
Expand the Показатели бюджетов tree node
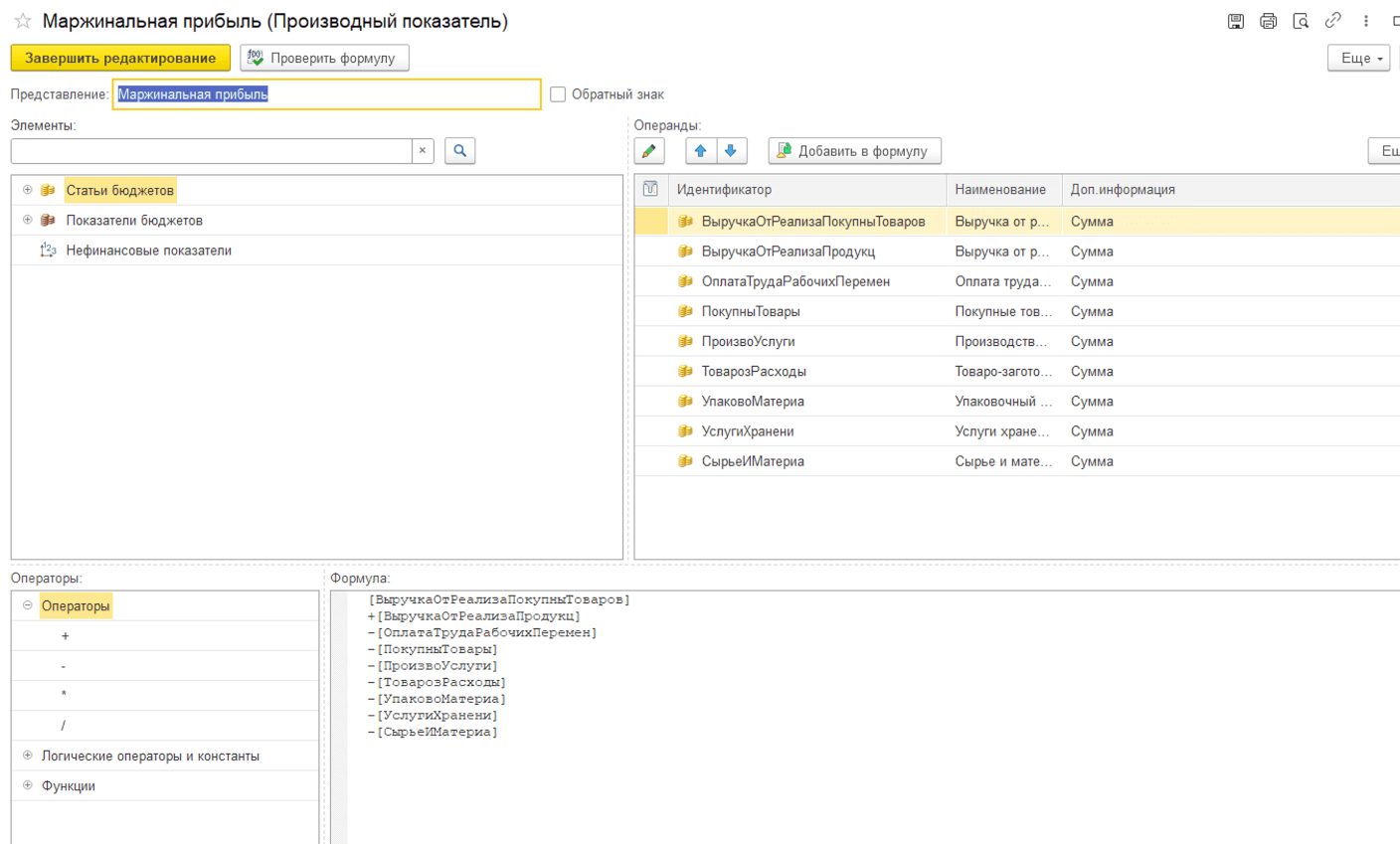point(28,220)
